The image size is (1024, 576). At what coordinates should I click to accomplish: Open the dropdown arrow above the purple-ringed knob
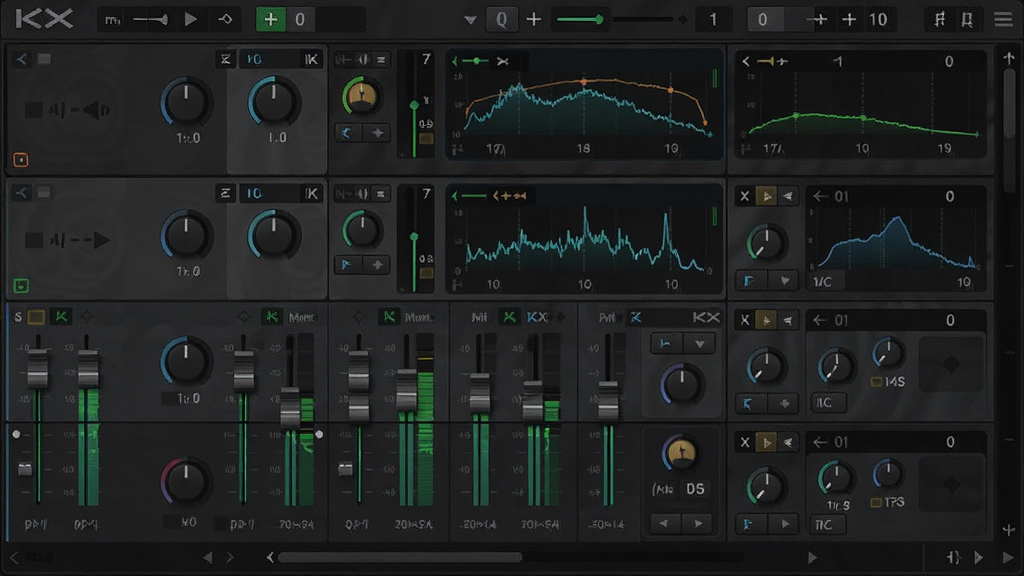(699, 344)
